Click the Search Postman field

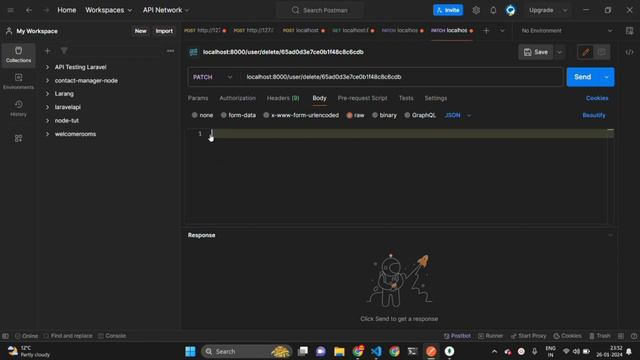tap(320, 10)
